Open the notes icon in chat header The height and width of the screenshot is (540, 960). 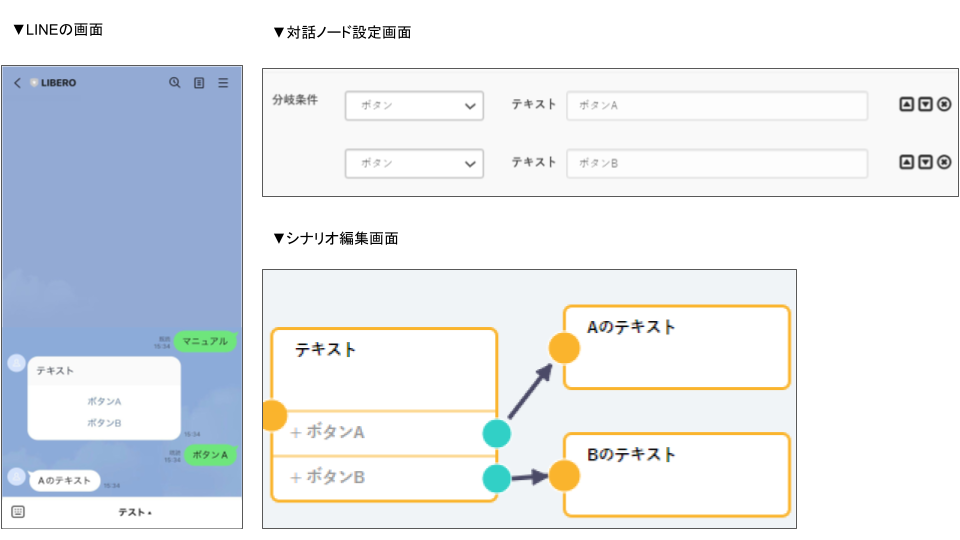pyautogui.click(x=199, y=83)
